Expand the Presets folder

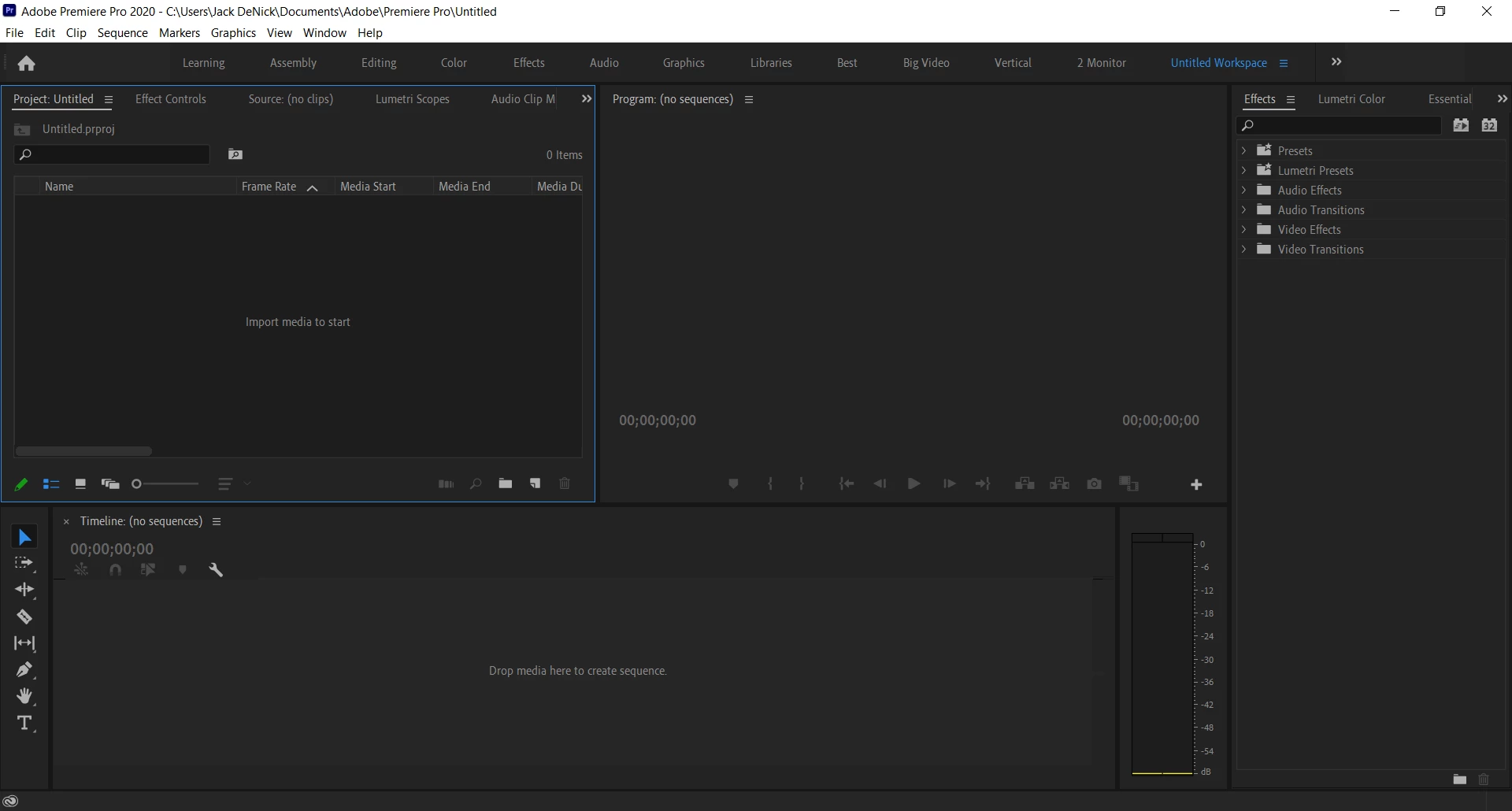coord(1243,150)
